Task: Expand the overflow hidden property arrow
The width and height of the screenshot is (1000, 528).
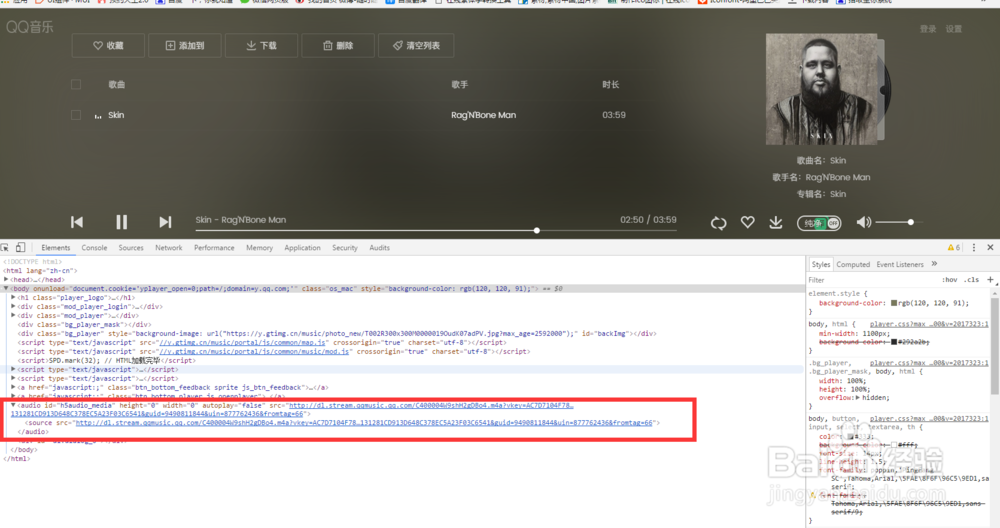Action: tap(858, 397)
